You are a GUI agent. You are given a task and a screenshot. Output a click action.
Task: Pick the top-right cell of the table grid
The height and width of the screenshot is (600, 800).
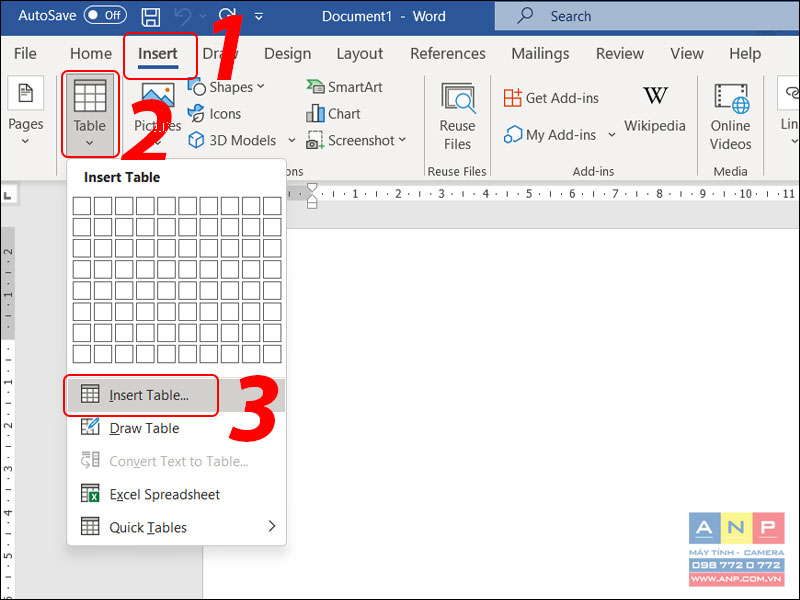coord(272,206)
